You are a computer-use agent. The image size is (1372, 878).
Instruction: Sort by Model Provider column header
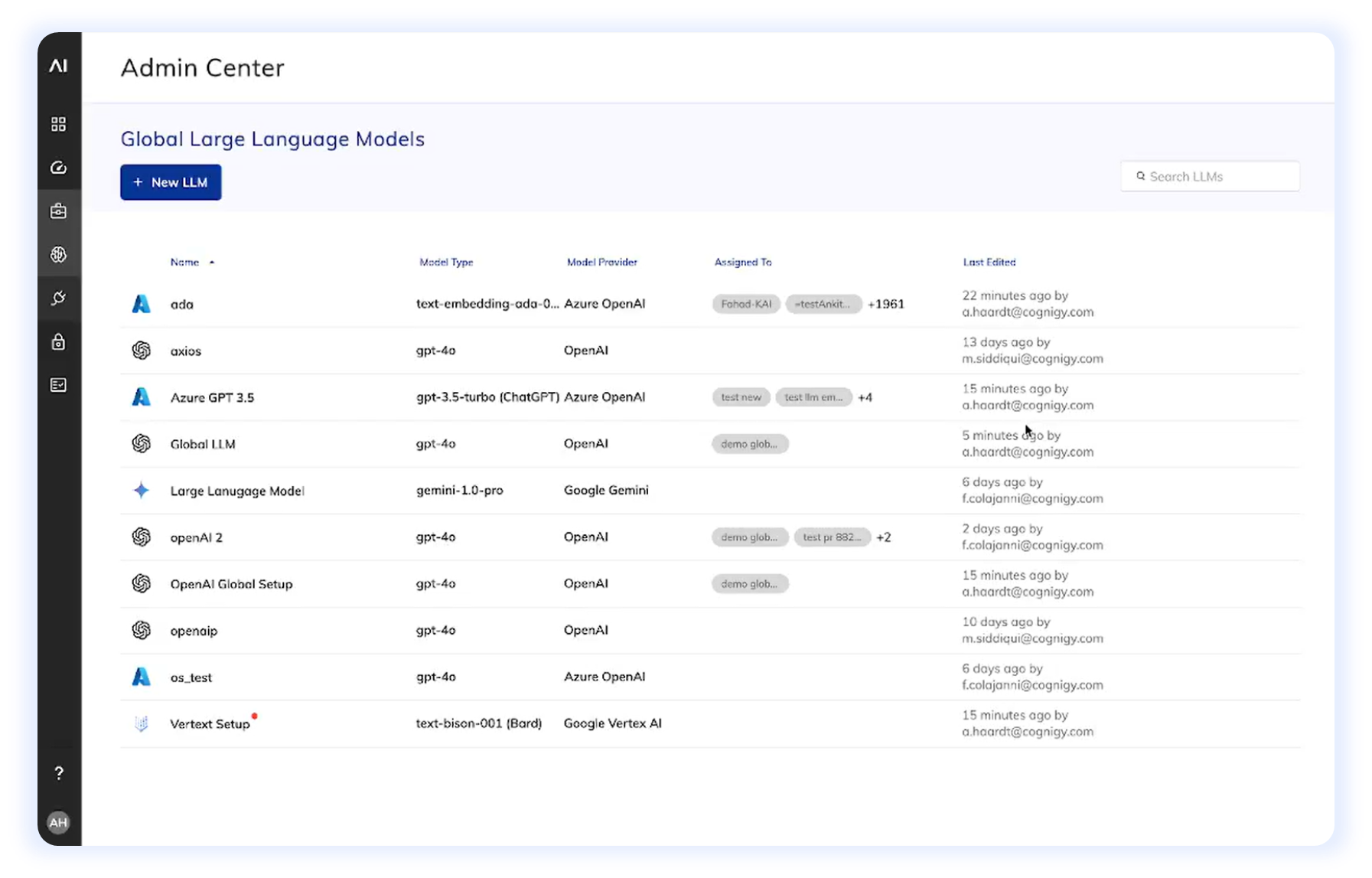pos(601,262)
